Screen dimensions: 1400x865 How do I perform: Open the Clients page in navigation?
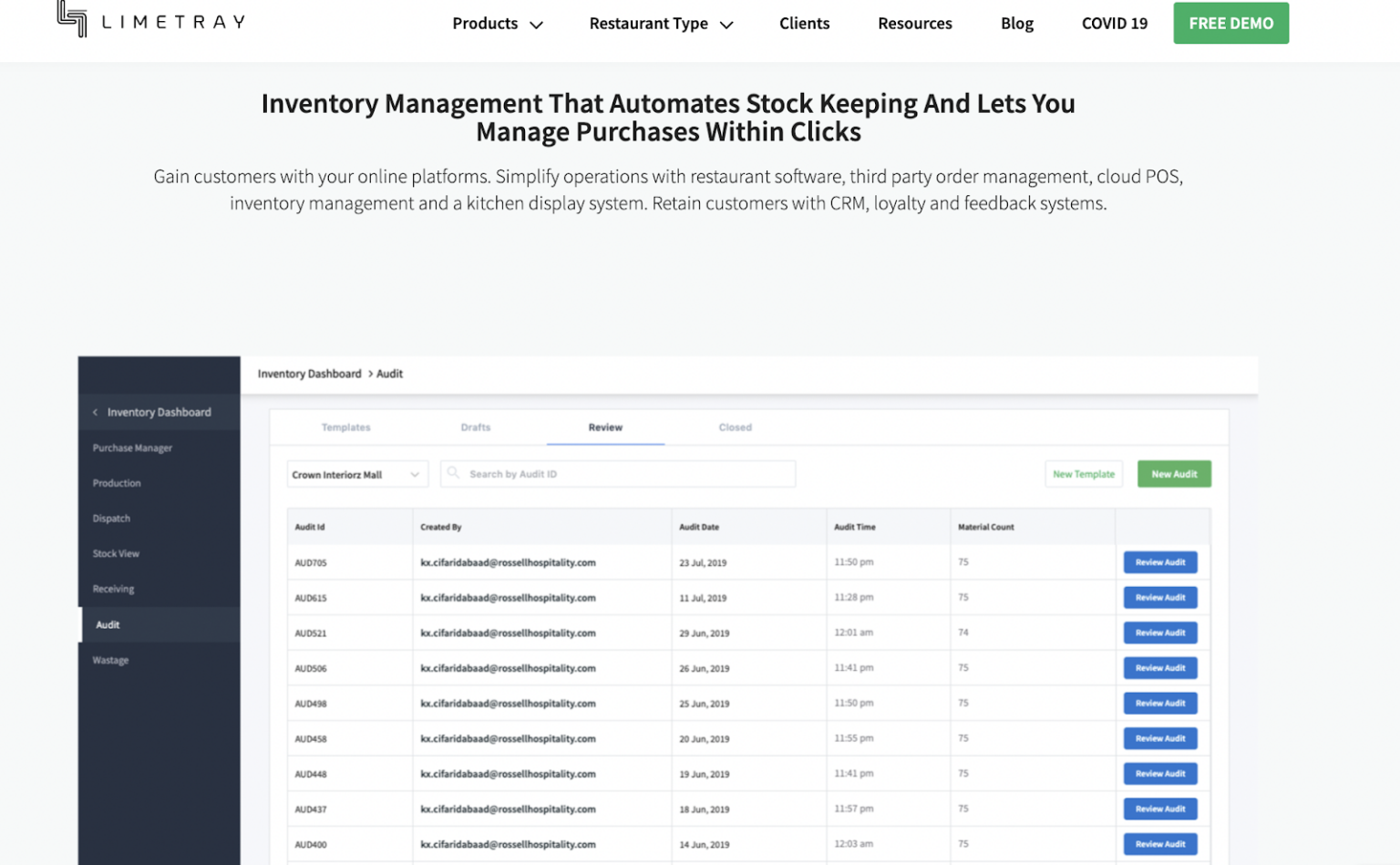tap(804, 24)
